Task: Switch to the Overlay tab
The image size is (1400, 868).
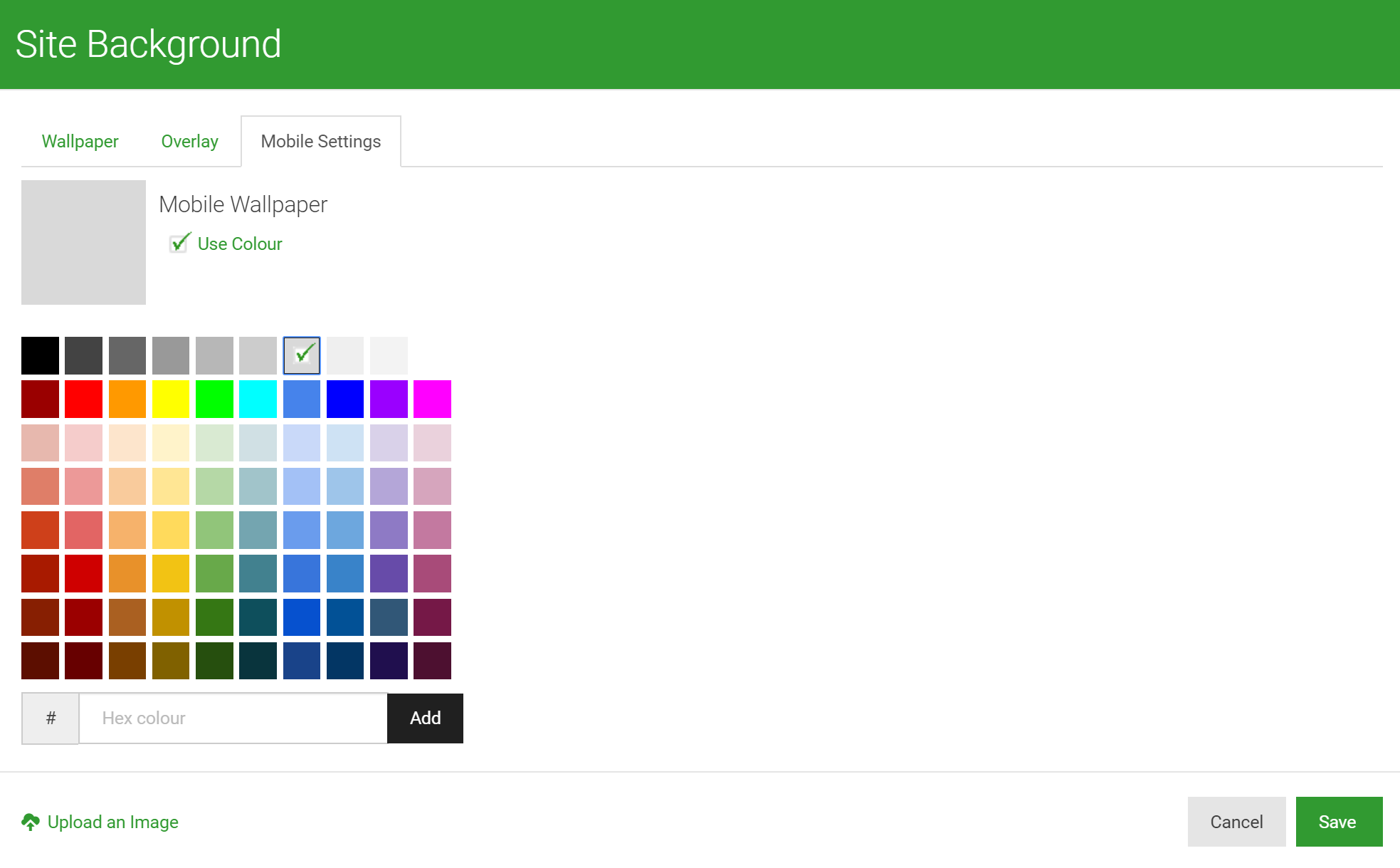Action: click(x=189, y=142)
